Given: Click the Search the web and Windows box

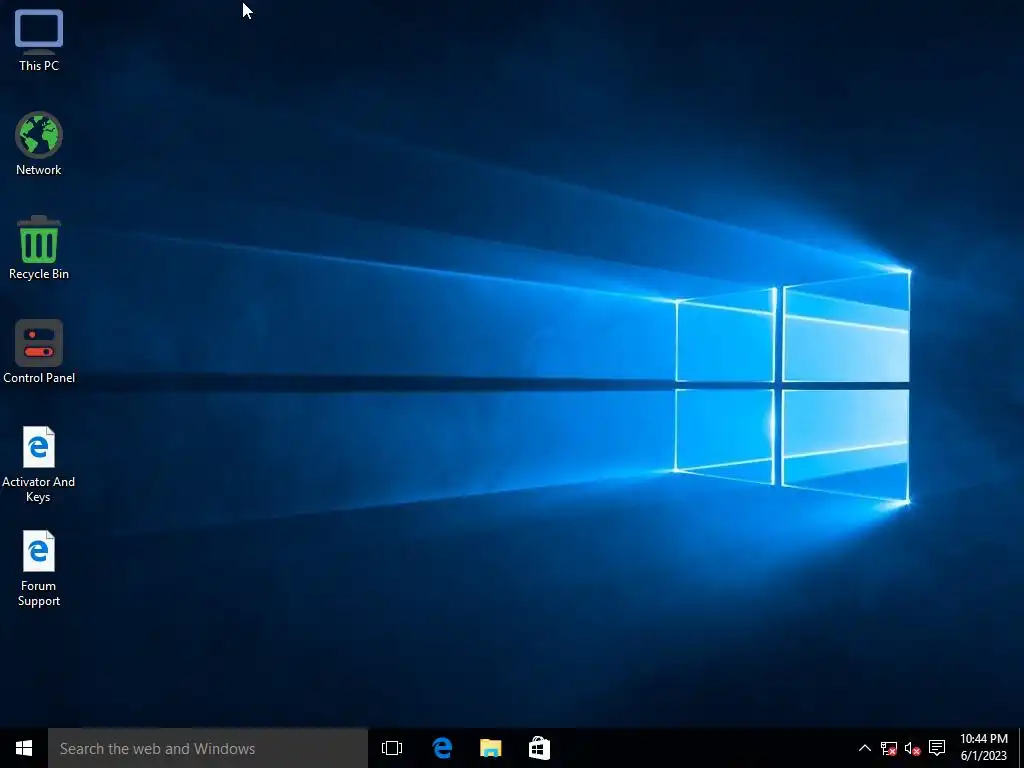Looking at the screenshot, I should click(208, 748).
